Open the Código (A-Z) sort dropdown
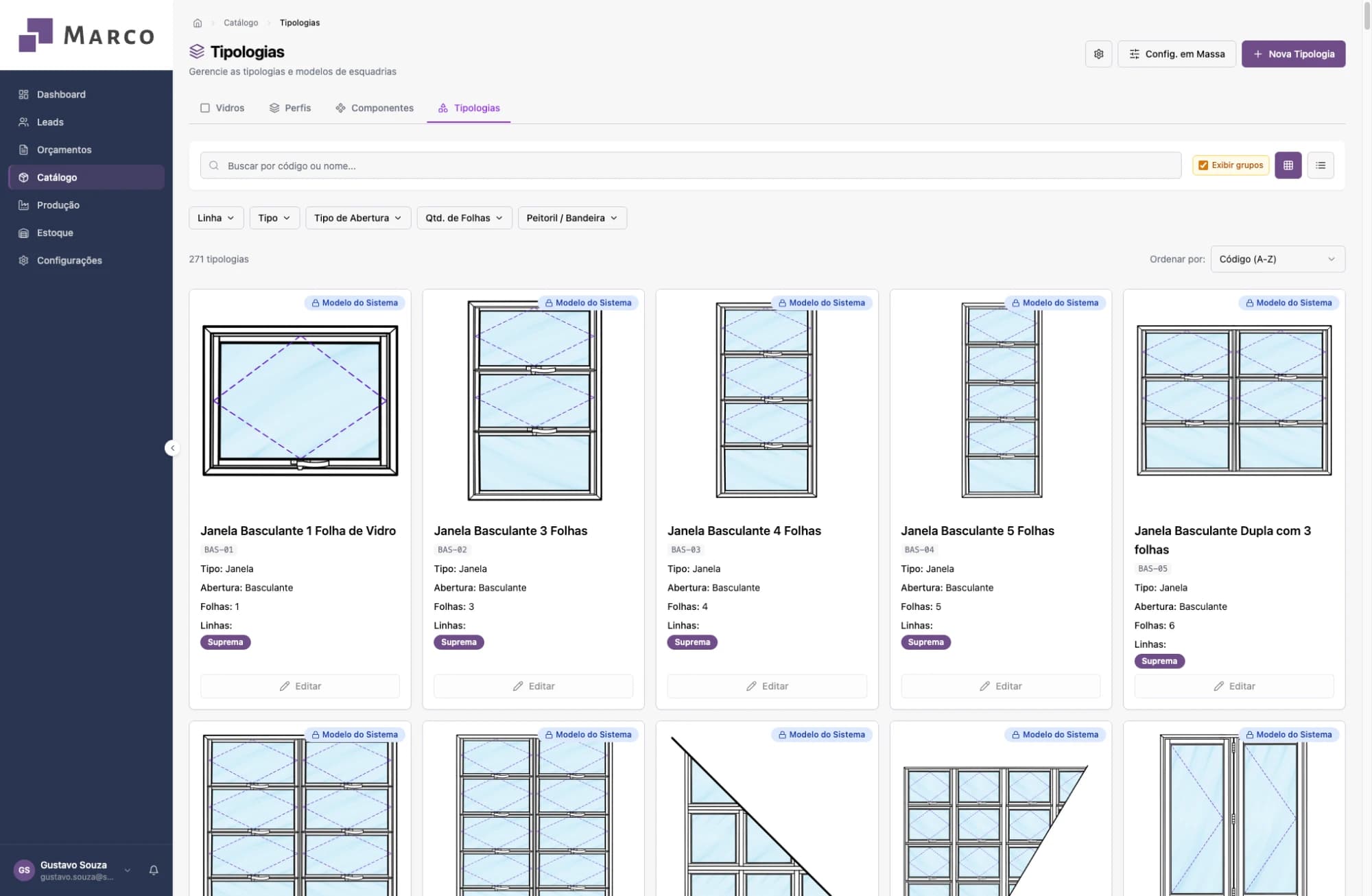This screenshot has width=1372, height=896. pos(1277,259)
